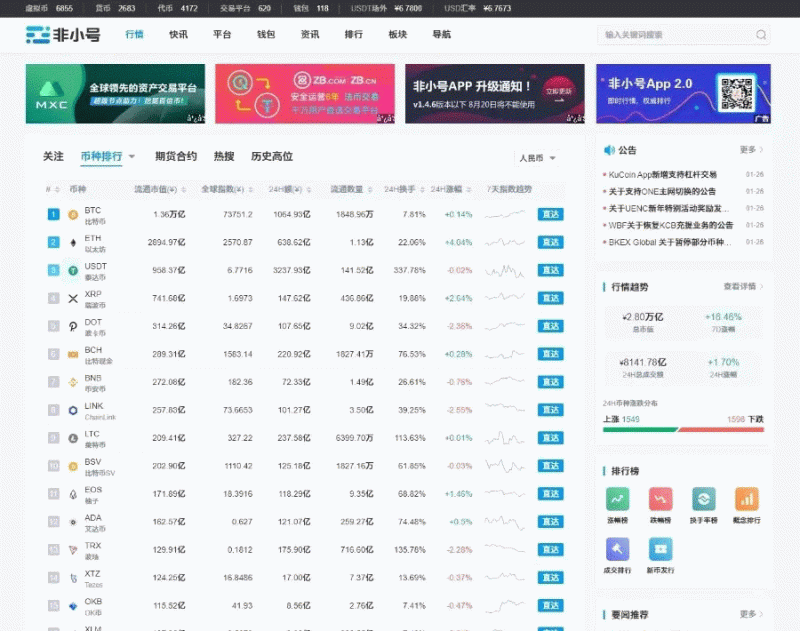Click the purple 成交排行 trade ranking icon
Screen dimensions: 800x631
(618, 550)
